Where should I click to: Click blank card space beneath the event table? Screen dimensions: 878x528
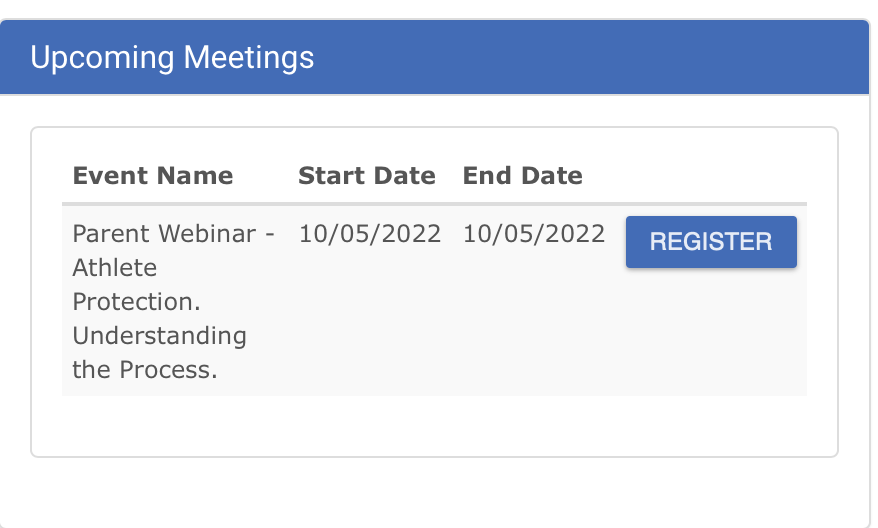coord(434,425)
